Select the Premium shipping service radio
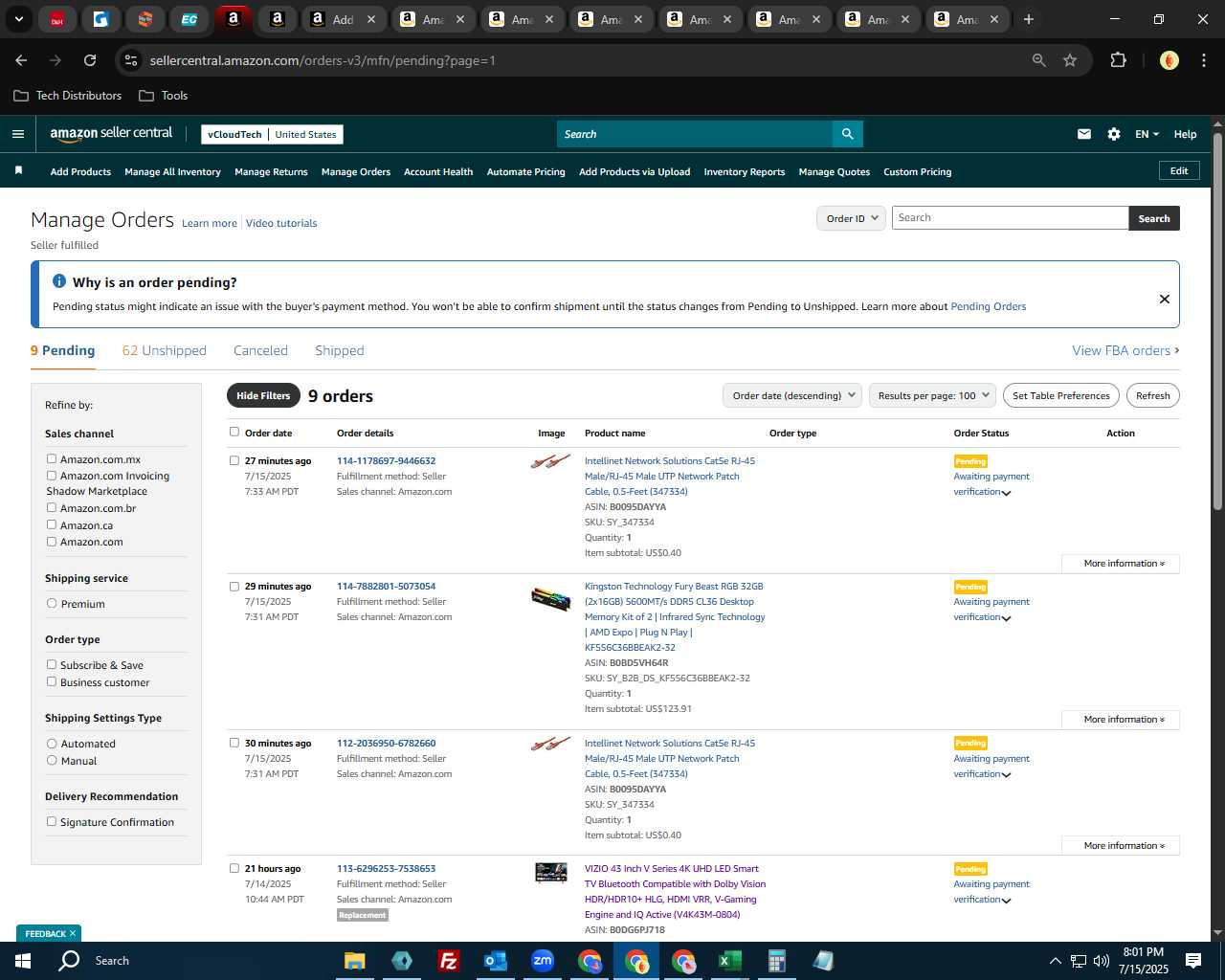Screen dimensions: 1225x980 tap(52, 604)
